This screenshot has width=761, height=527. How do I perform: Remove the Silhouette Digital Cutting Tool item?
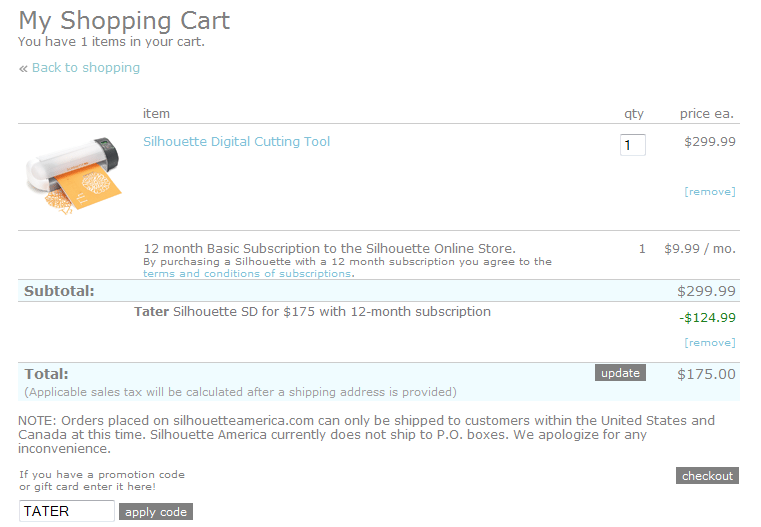(x=709, y=192)
